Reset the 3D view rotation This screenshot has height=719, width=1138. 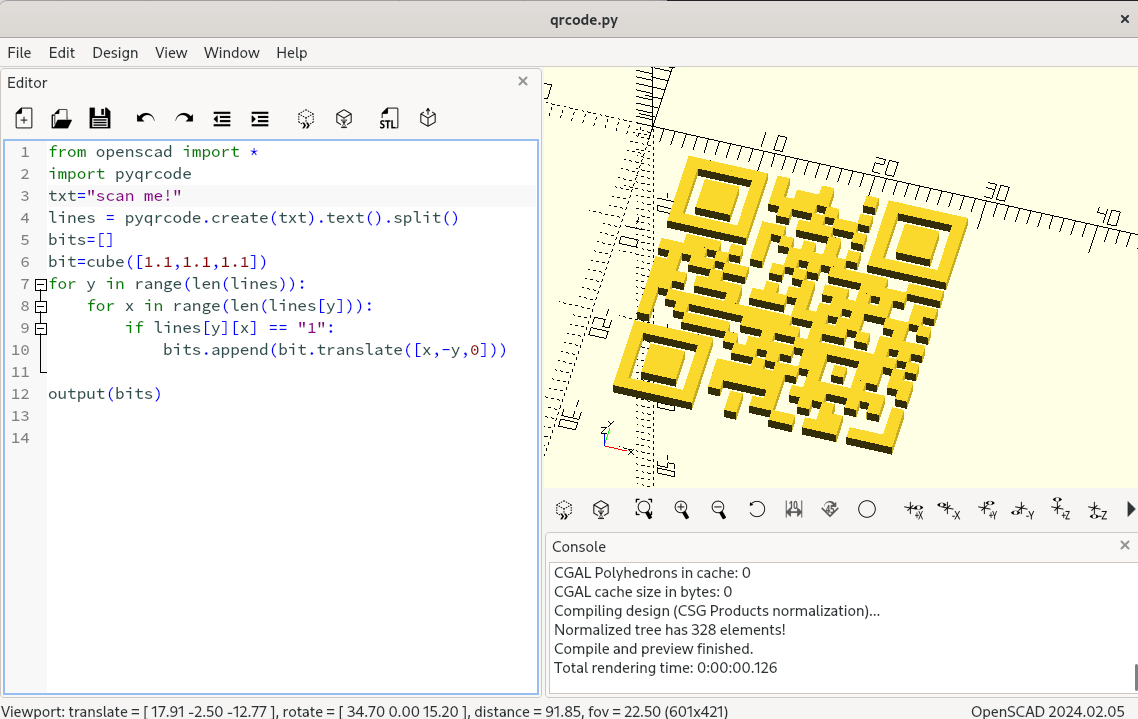coord(757,509)
